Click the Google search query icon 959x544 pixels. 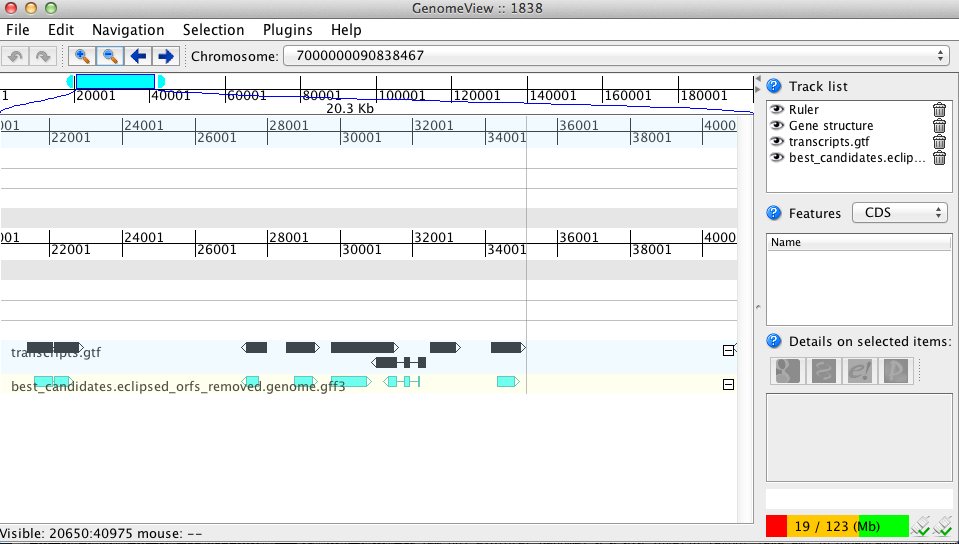click(788, 371)
